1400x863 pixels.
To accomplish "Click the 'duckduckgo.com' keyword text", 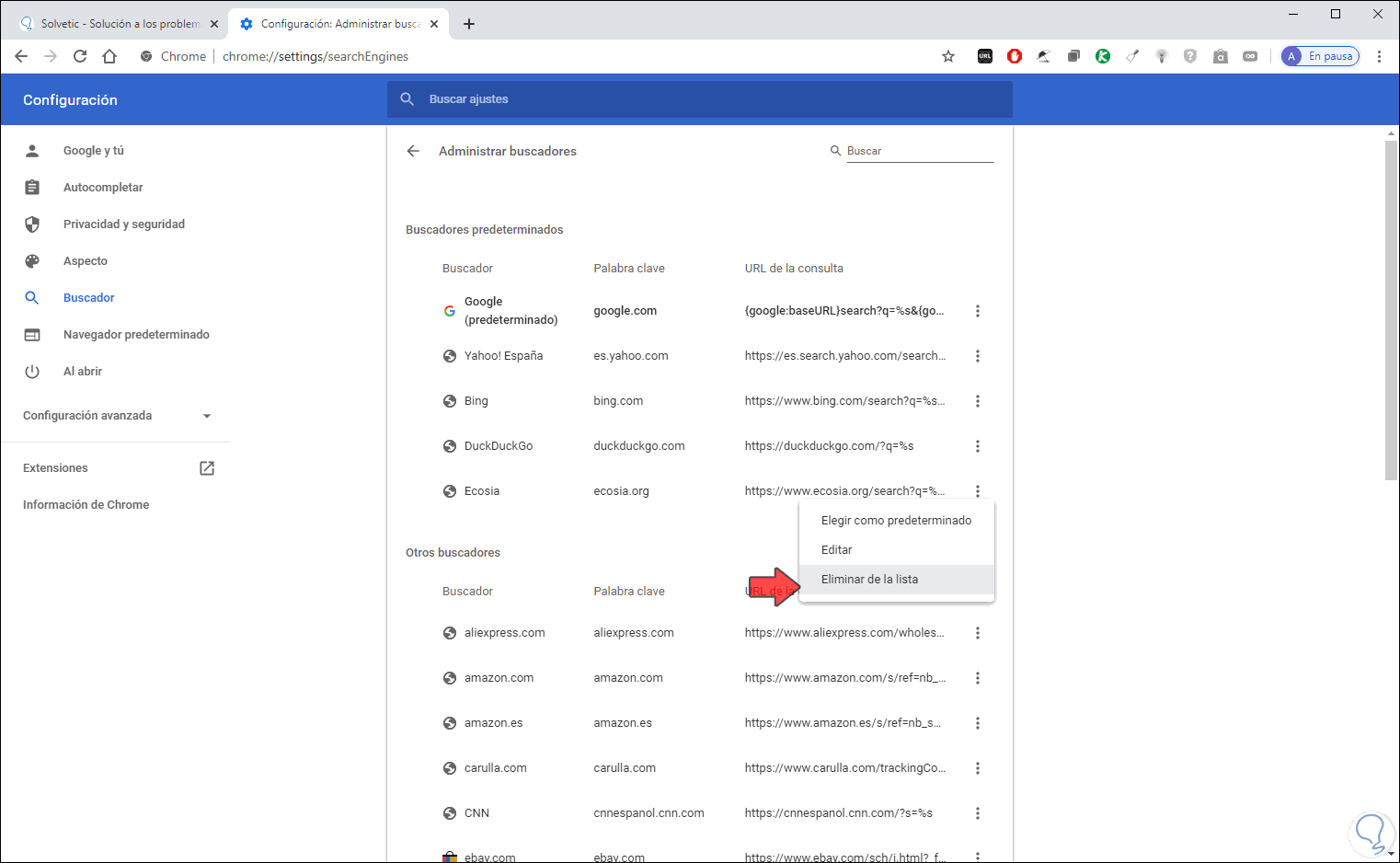I will 639,446.
